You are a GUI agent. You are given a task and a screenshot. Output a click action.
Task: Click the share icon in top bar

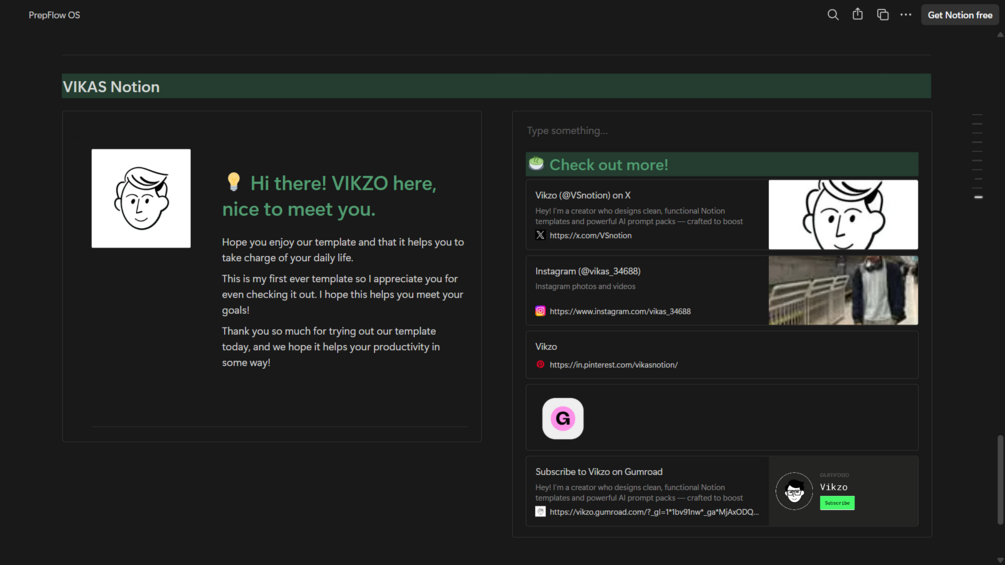tap(858, 14)
